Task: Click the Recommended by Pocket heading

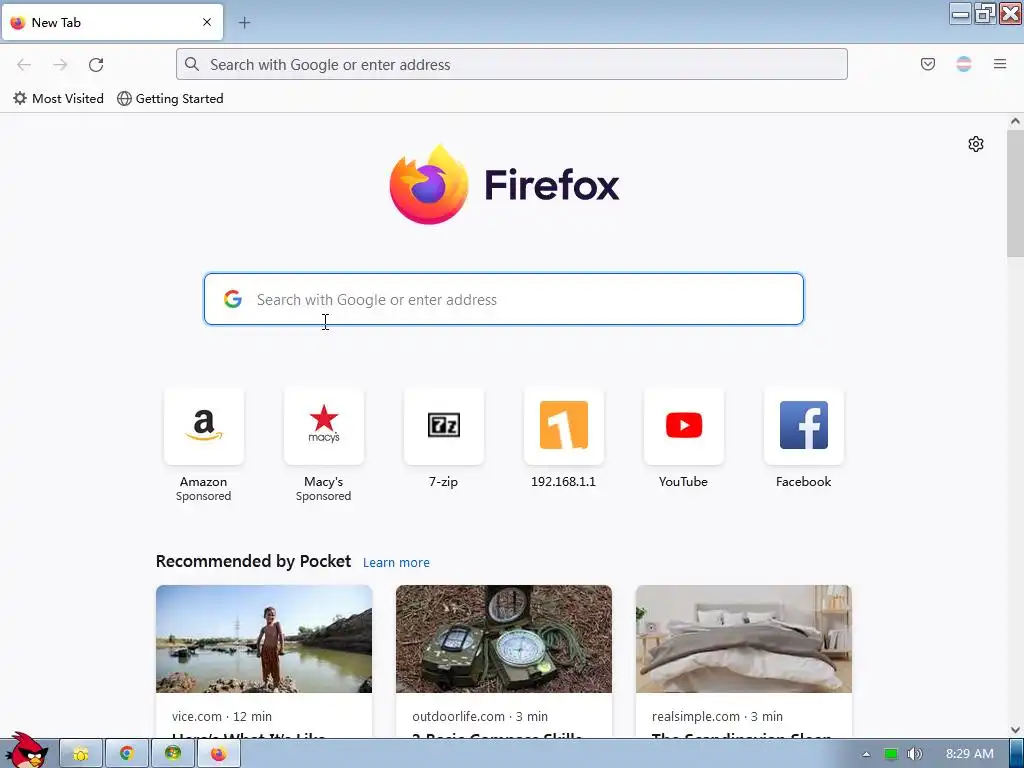Action: click(253, 562)
